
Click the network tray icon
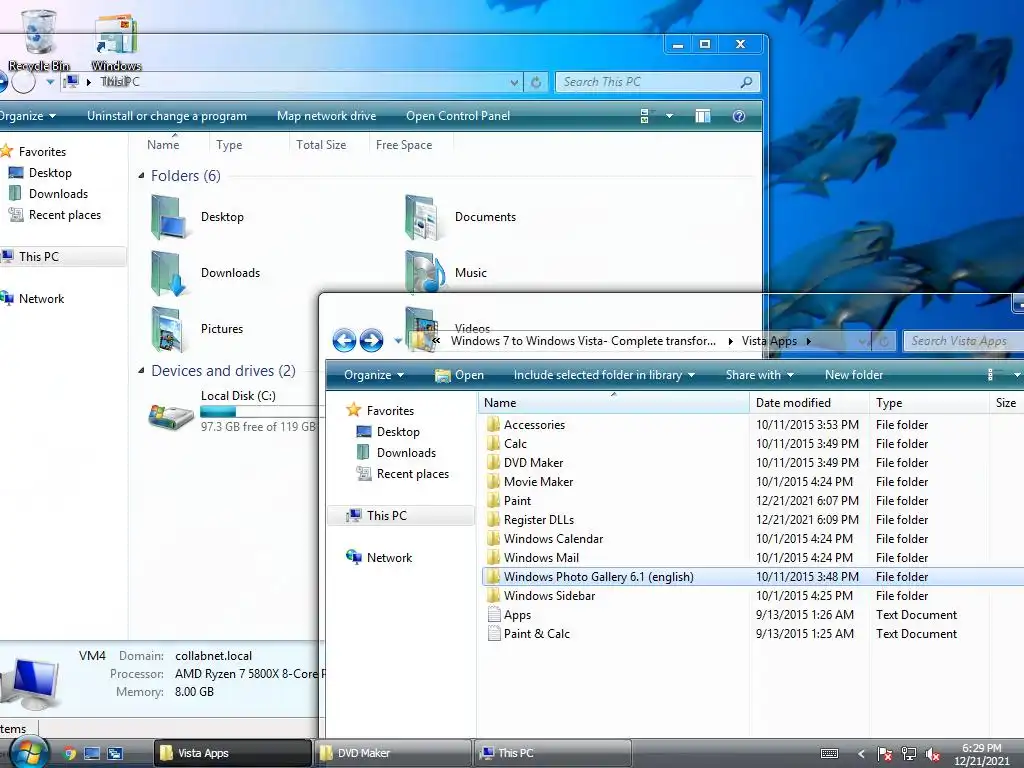click(908, 754)
